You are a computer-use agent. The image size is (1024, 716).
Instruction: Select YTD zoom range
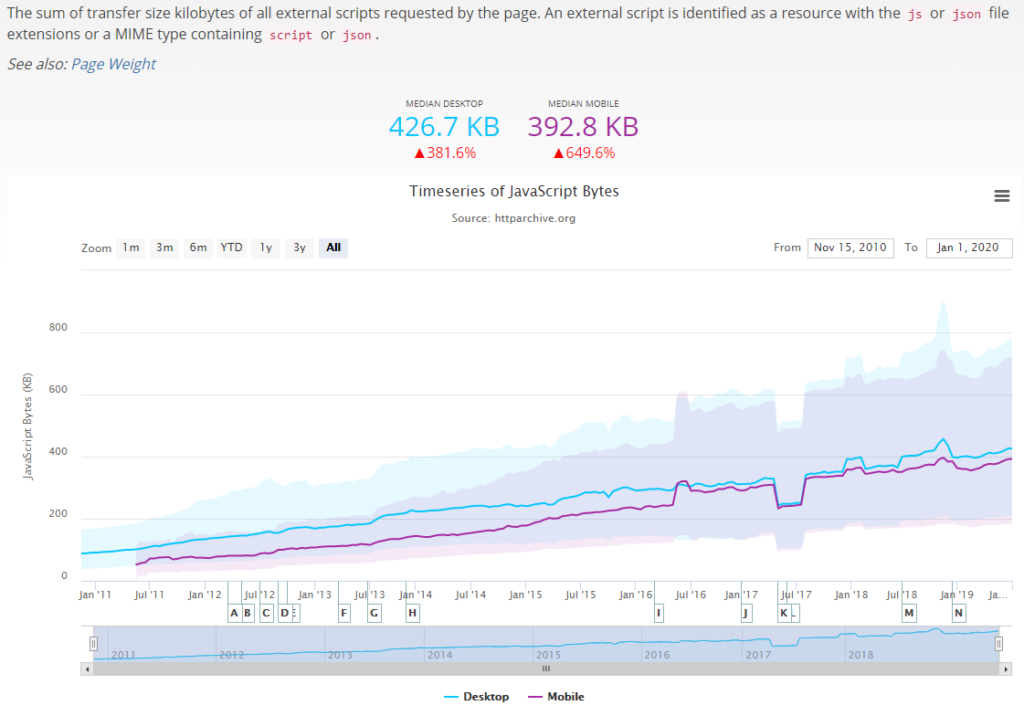click(x=231, y=248)
